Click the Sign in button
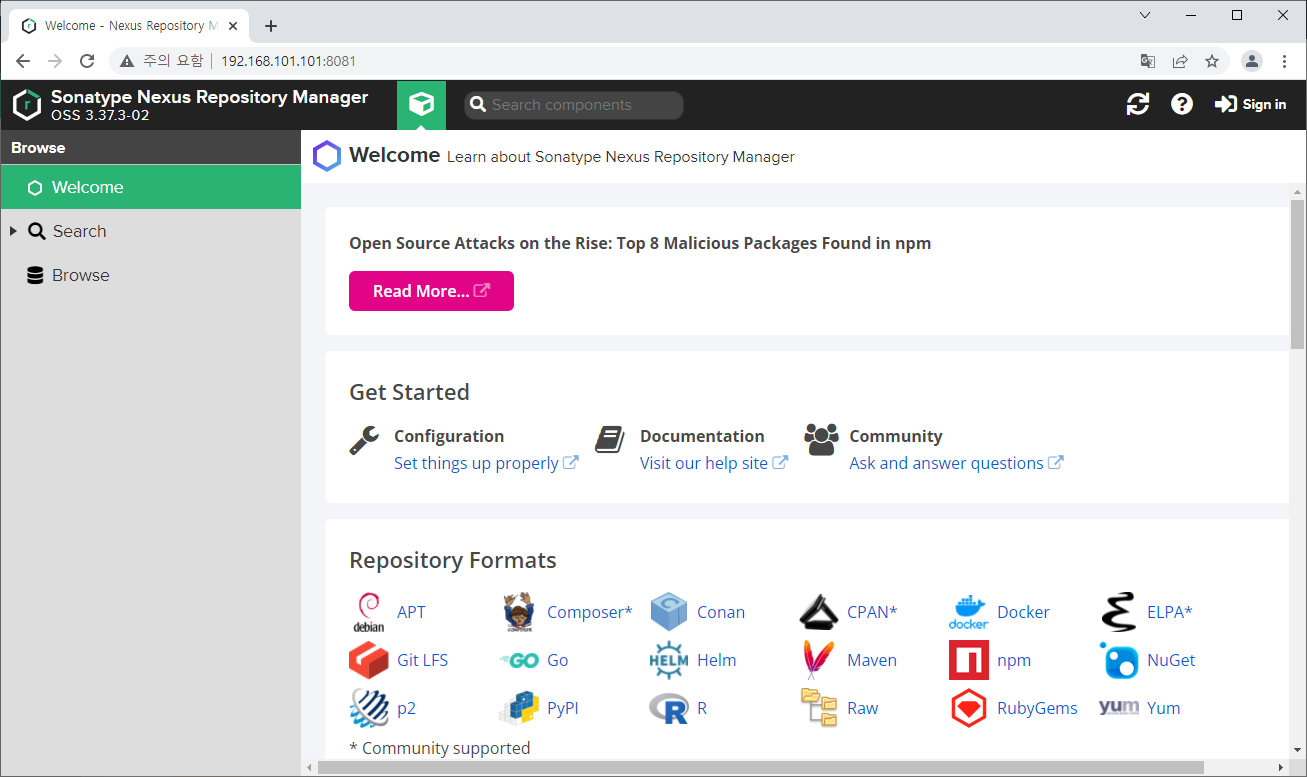 tap(1250, 104)
